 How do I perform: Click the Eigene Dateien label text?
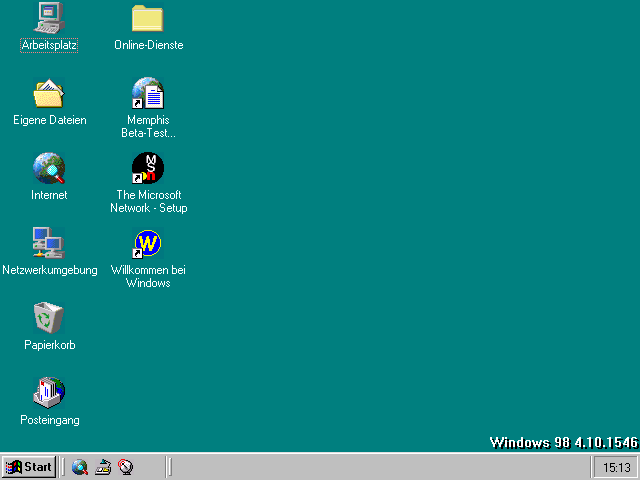click(50, 120)
